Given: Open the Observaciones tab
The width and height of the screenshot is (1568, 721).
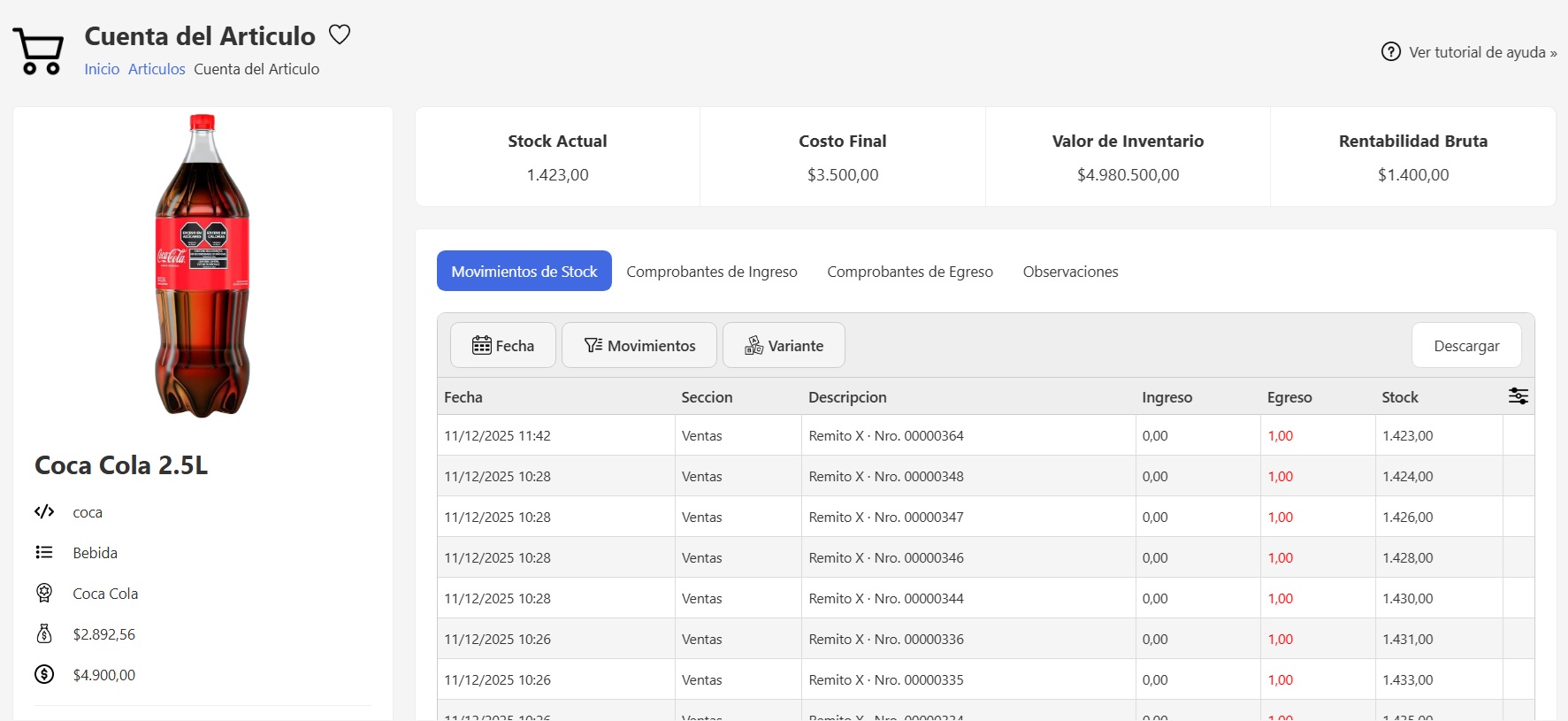Looking at the screenshot, I should (1070, 272).
